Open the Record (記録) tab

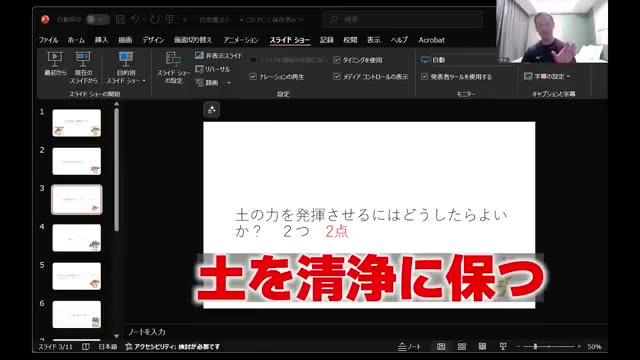(x=327, y=40)
